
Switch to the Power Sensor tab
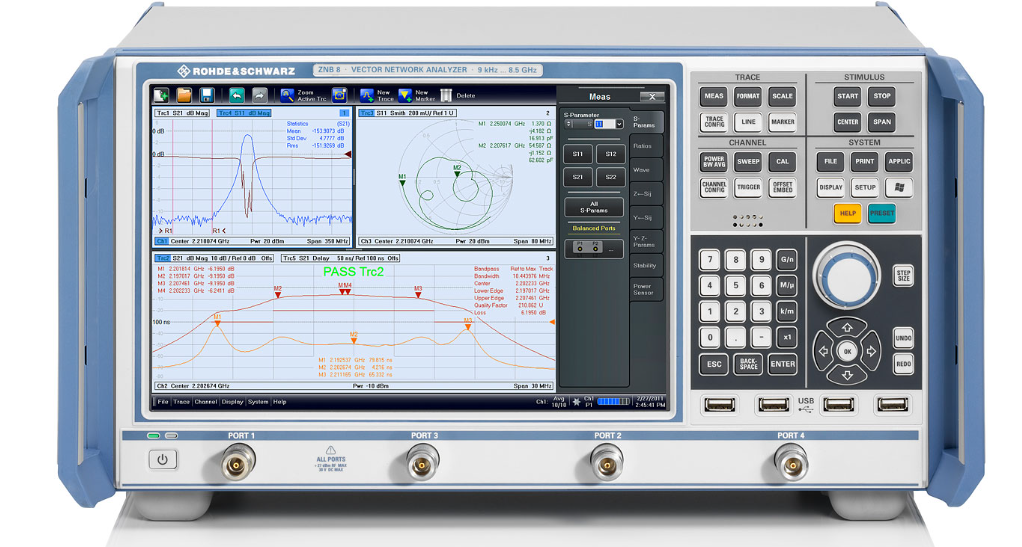[x=645, y=289]
